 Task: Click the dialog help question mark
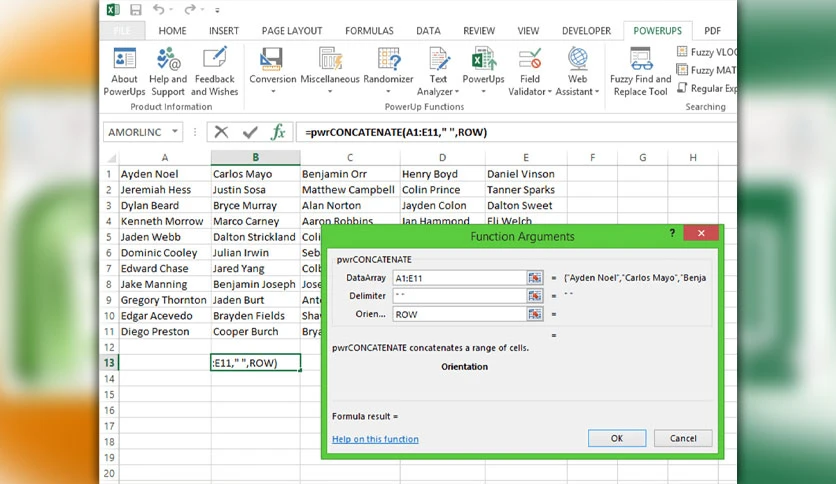[672, 233]
